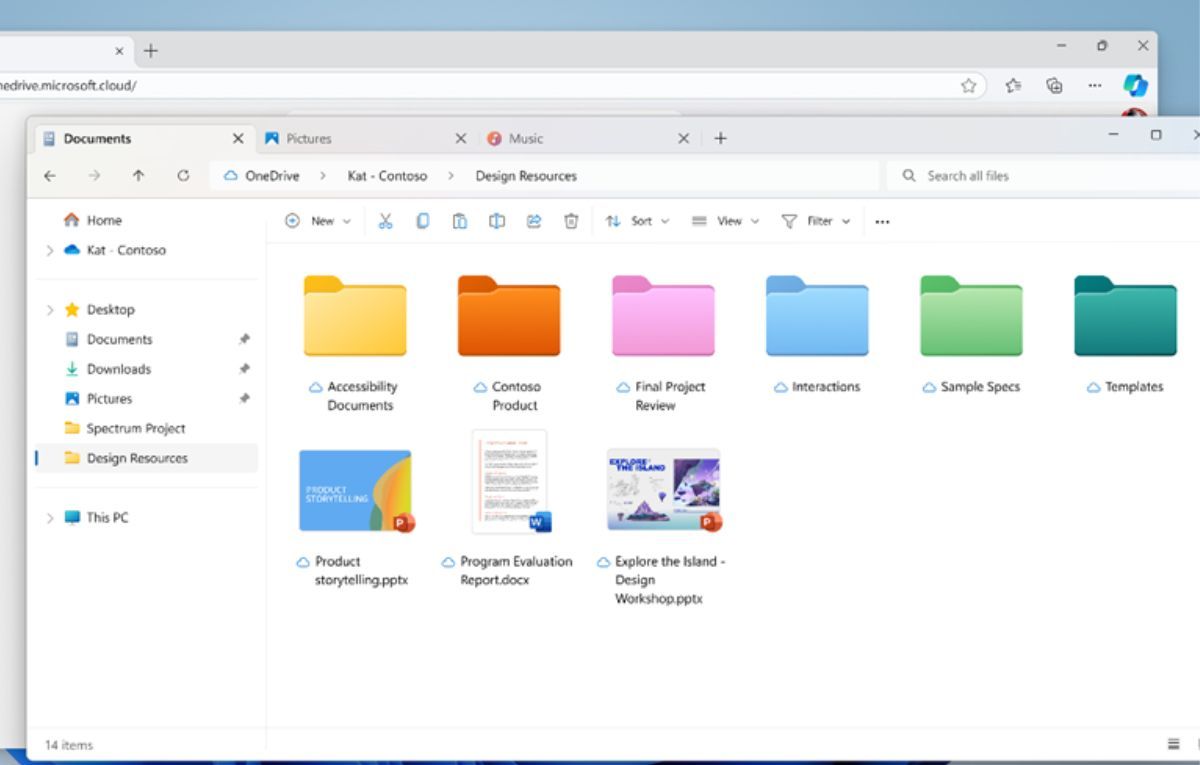Click the Up arrow navigation button
Screen dimensions: 1200x765
point(138,176)
